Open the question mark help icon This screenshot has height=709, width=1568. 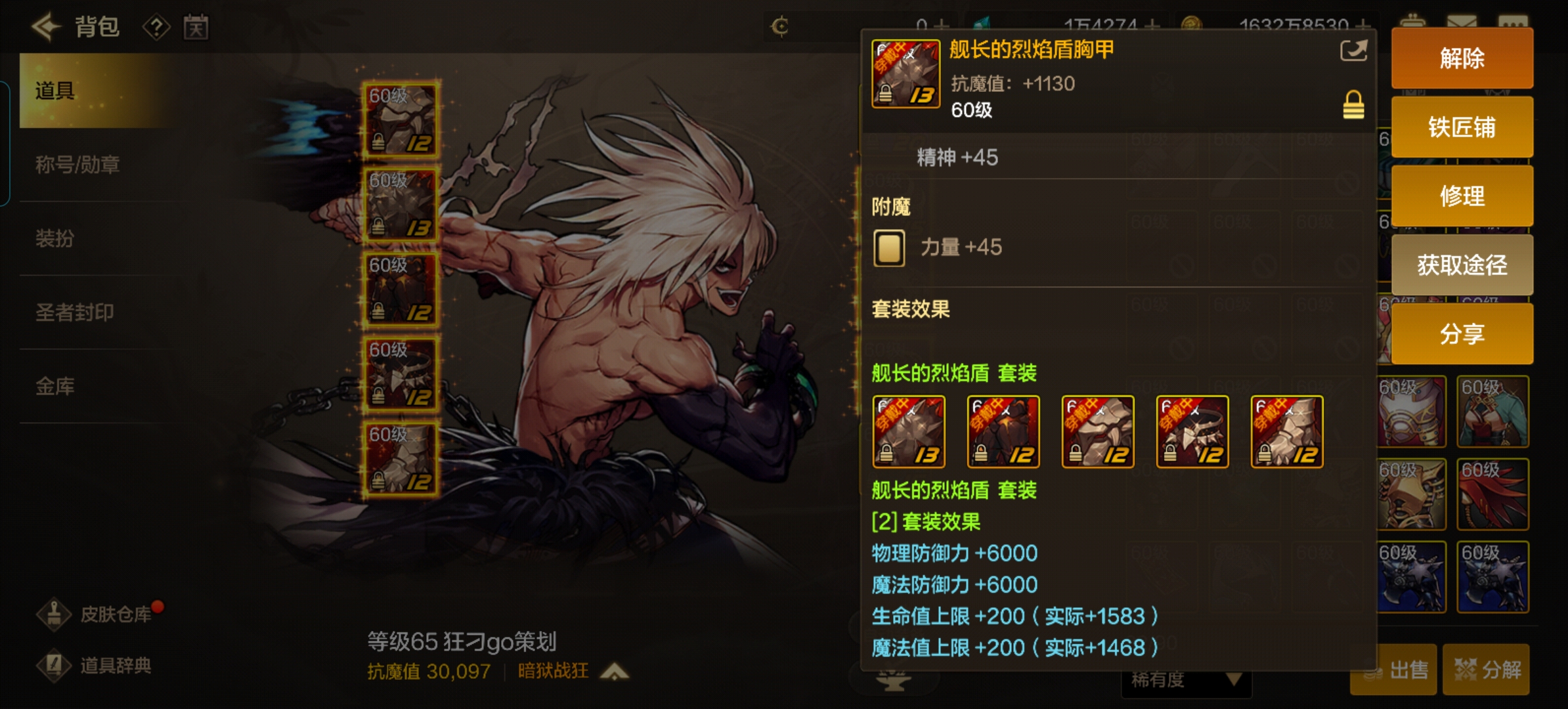point(156,28)
